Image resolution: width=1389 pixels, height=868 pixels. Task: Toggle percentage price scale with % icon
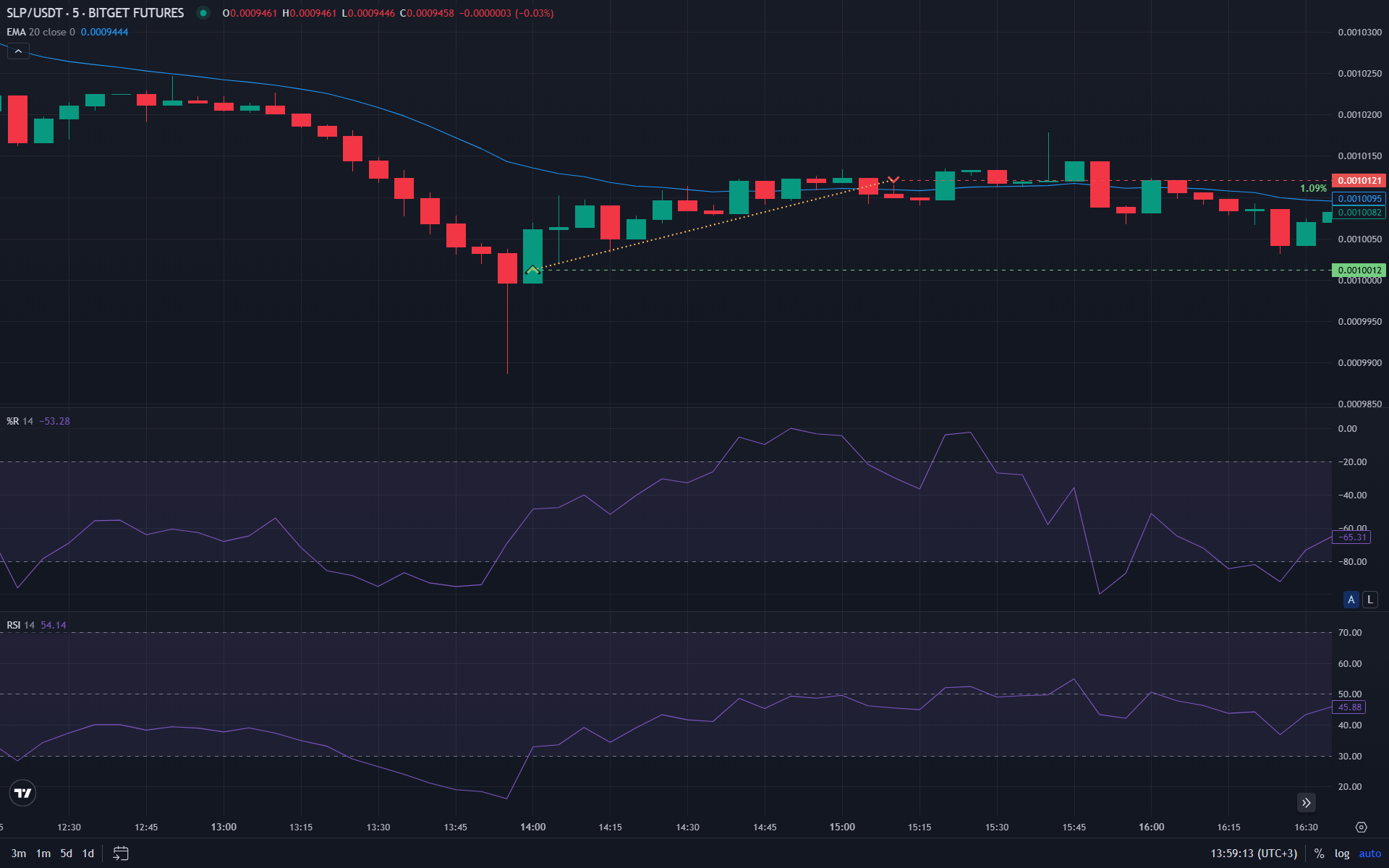[x=1319, y=854]
